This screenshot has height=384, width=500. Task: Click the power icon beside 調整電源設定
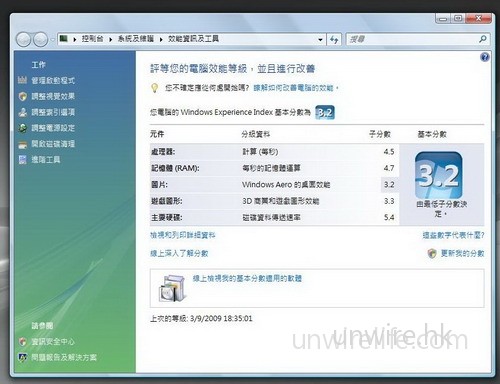coord(22,128)
